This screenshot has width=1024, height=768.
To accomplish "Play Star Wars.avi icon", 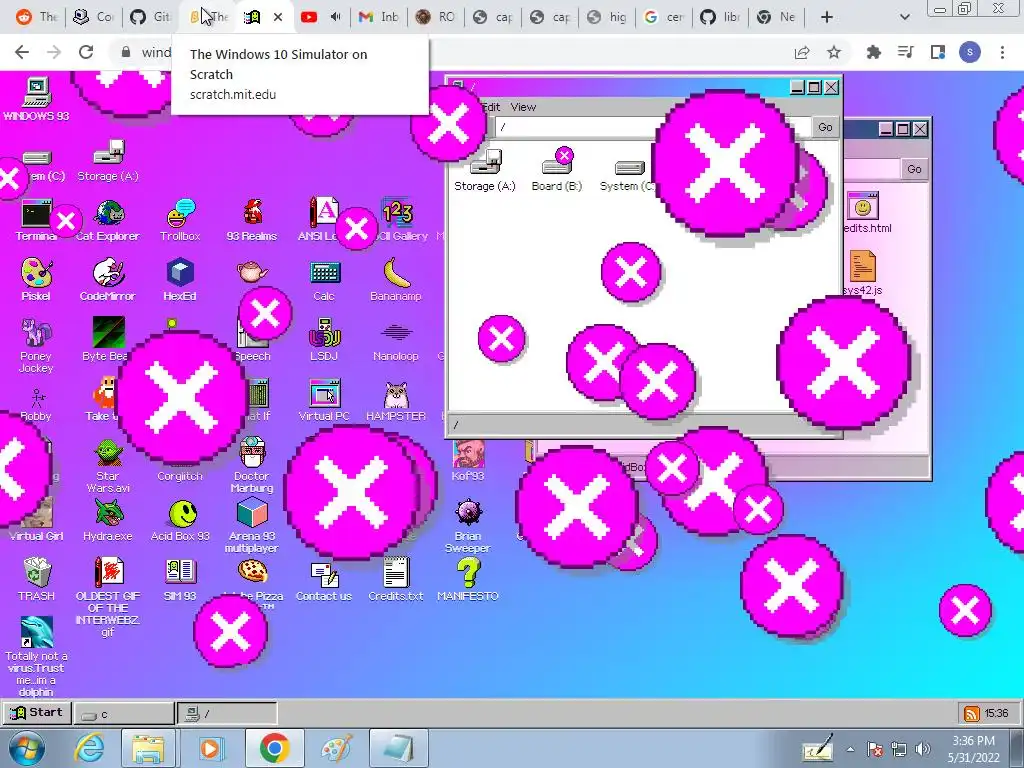I will pos(108,466).
